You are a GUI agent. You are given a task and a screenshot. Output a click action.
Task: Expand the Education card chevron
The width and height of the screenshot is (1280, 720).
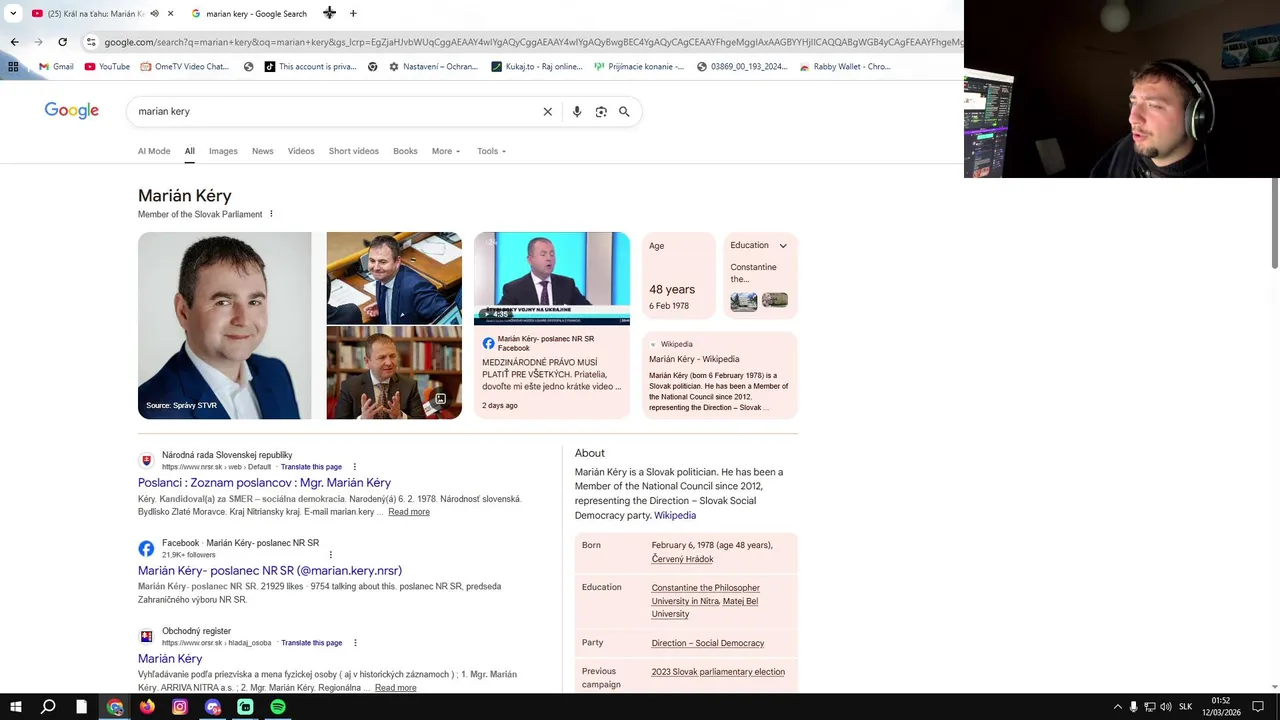[783, 246]
